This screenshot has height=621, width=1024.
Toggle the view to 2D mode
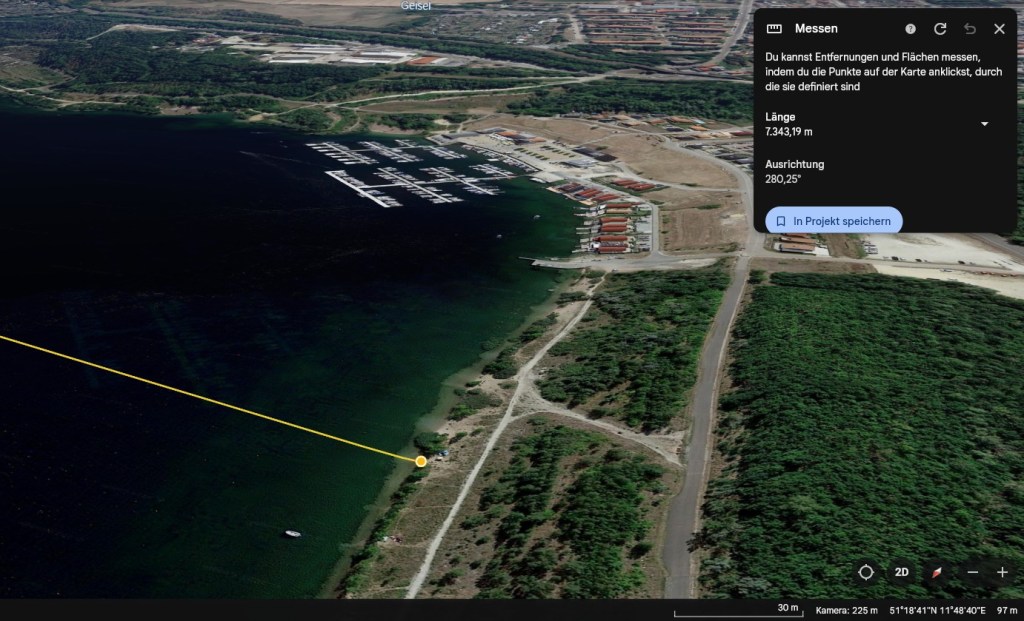901,572
